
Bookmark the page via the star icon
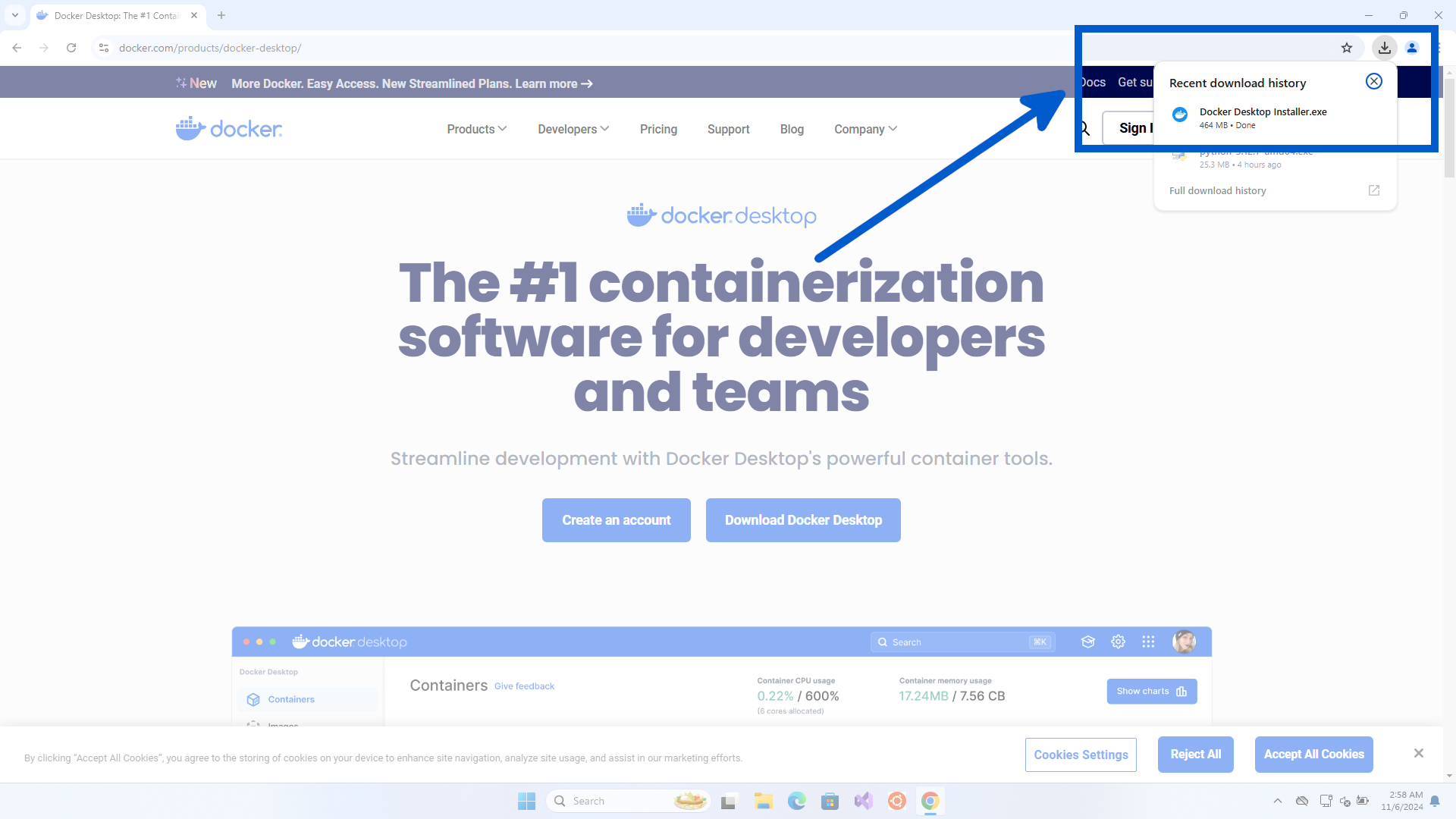(1346, 47)
